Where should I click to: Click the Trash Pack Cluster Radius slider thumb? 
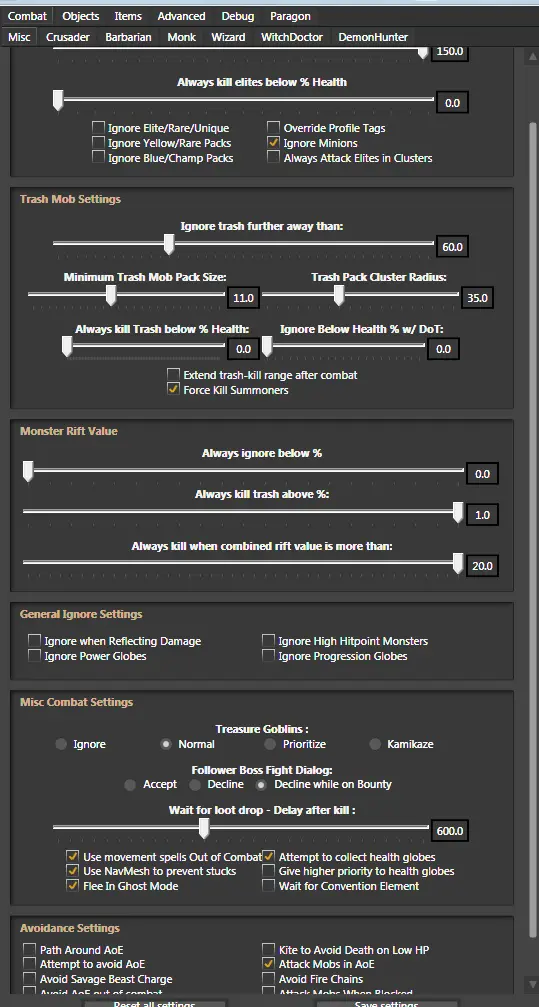point(339,295)
